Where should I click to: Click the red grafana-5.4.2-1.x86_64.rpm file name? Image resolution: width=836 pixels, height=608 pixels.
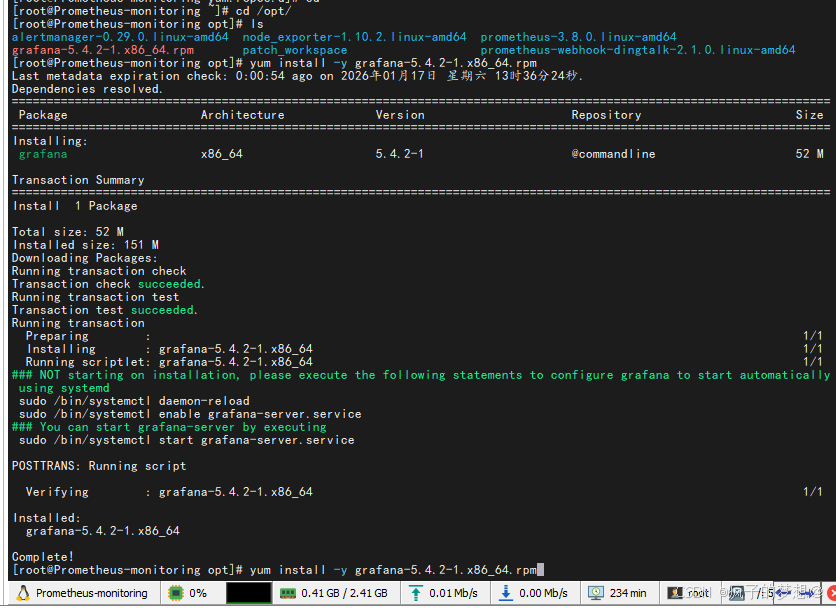click(103, 50)
